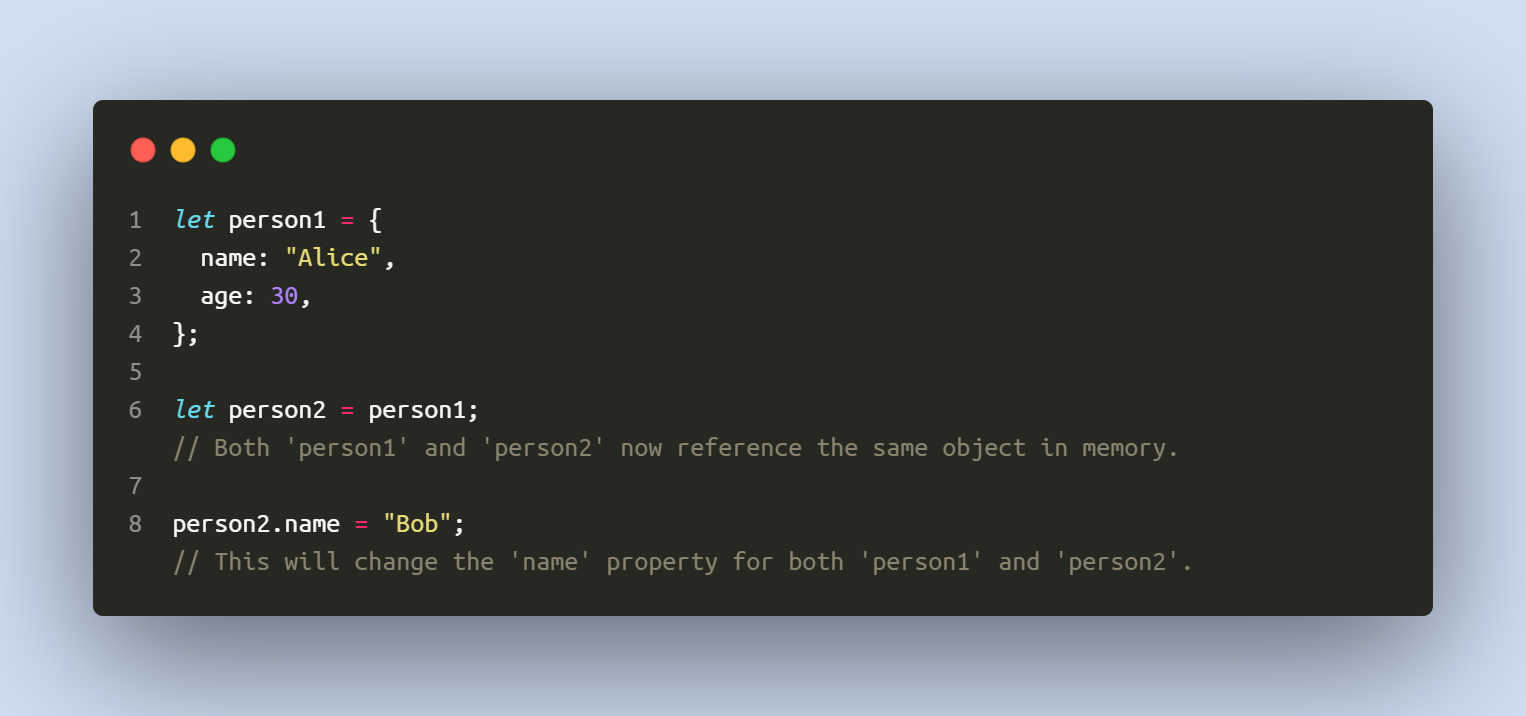This screenshot has width=1526, height=716.
Task: Click the 'age' property key
Action: (221, 298)
